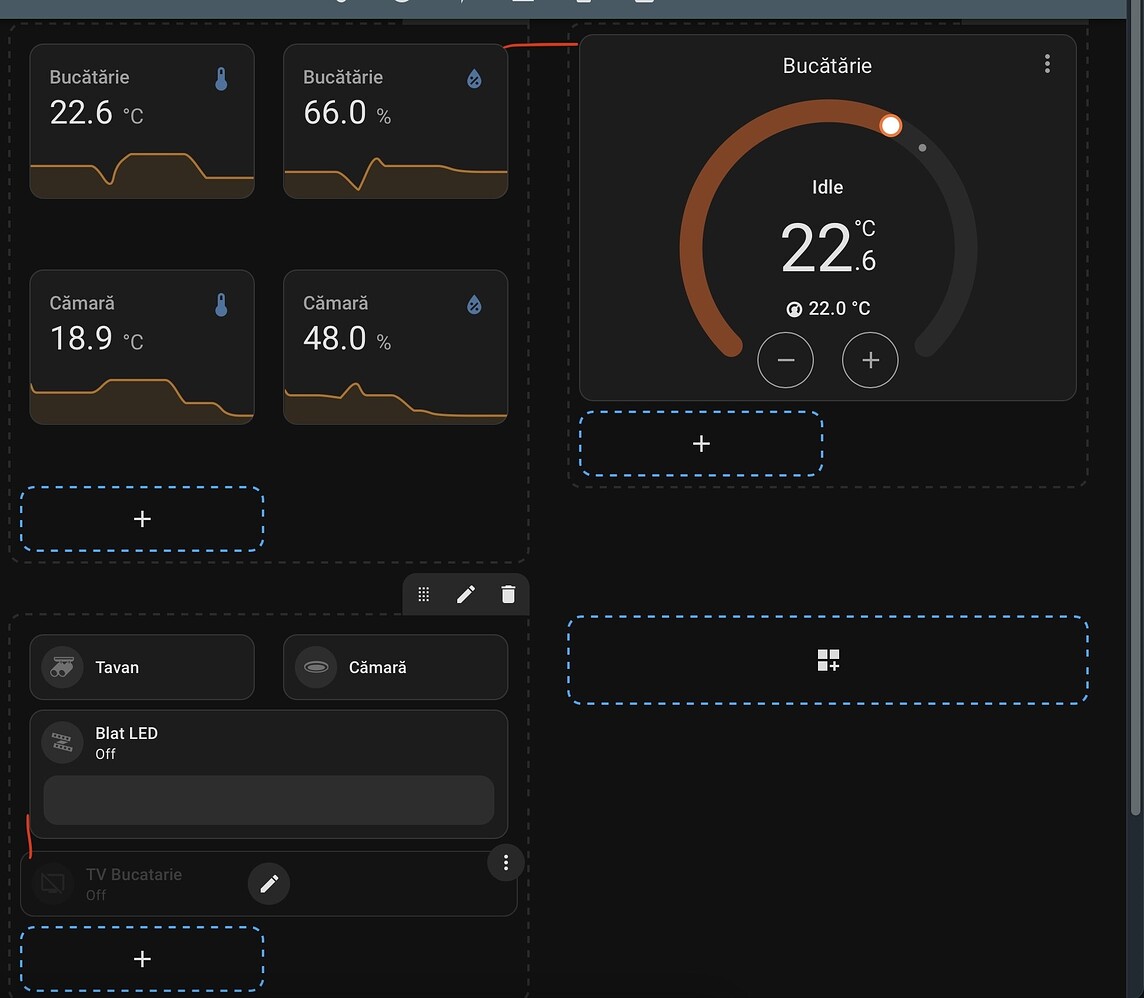Edit the section using the pencil icon

pos(465,593)
